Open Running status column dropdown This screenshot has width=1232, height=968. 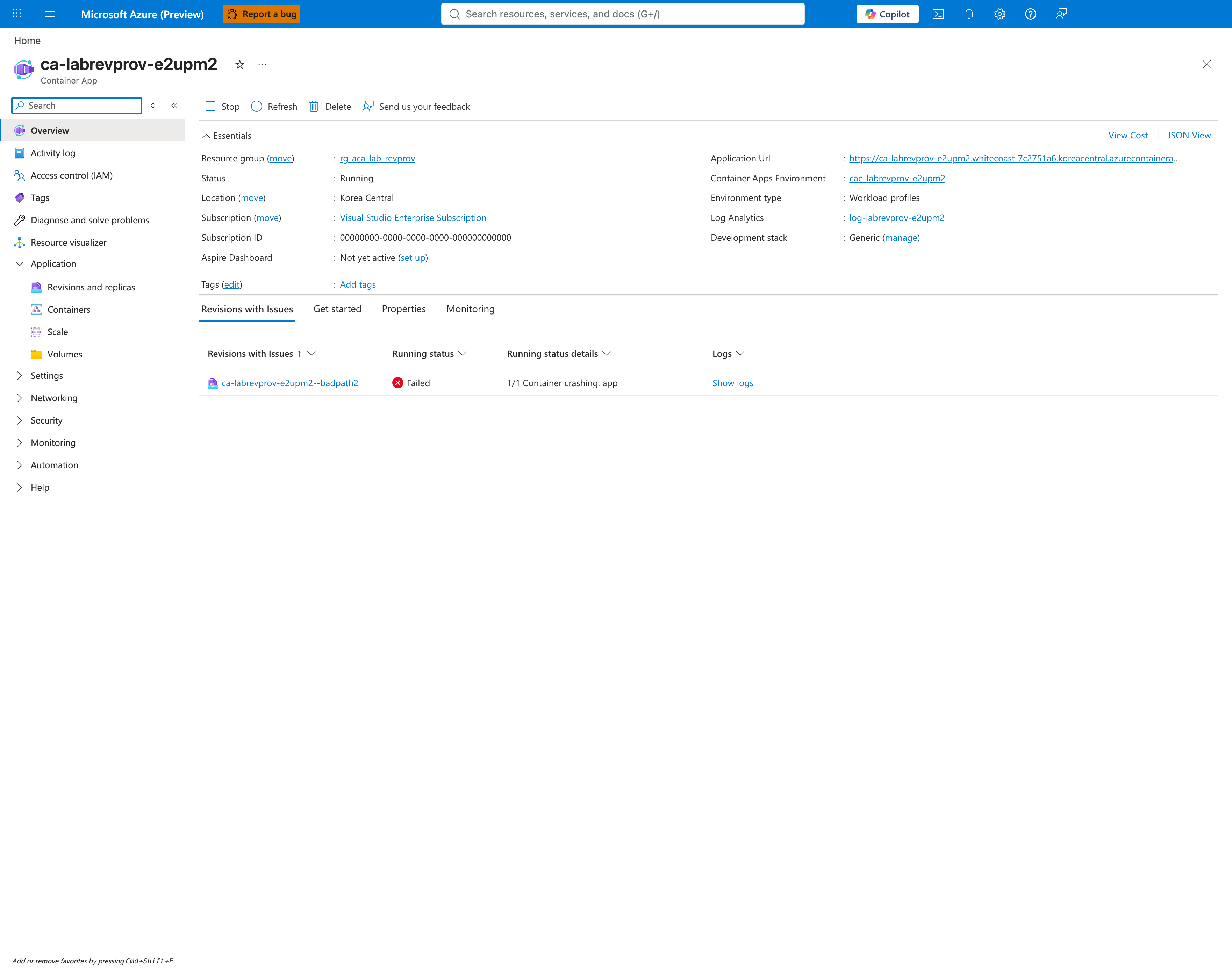462,354
